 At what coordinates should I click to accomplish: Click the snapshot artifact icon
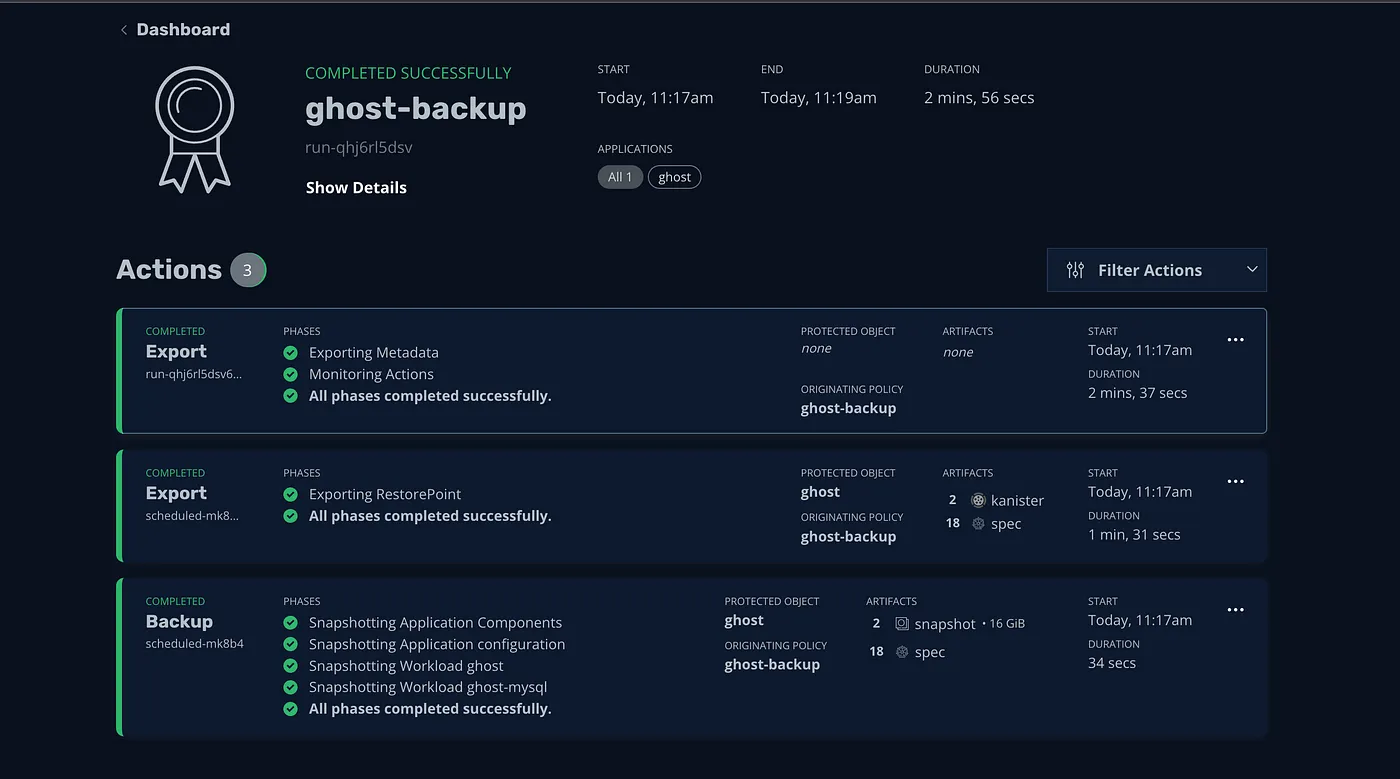(x=902, y=624)
